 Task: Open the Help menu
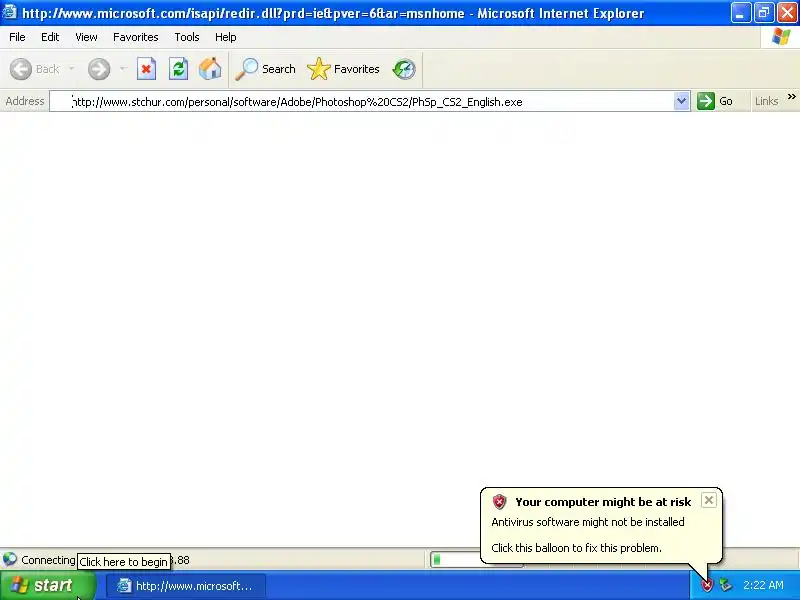(226, 37)
